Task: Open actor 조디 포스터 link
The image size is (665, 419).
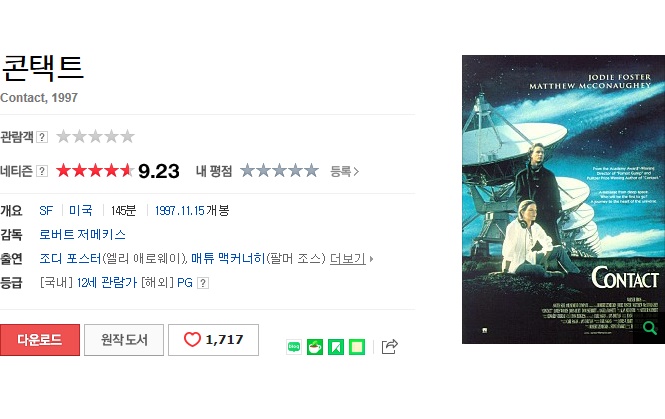Action: [70, 259]
